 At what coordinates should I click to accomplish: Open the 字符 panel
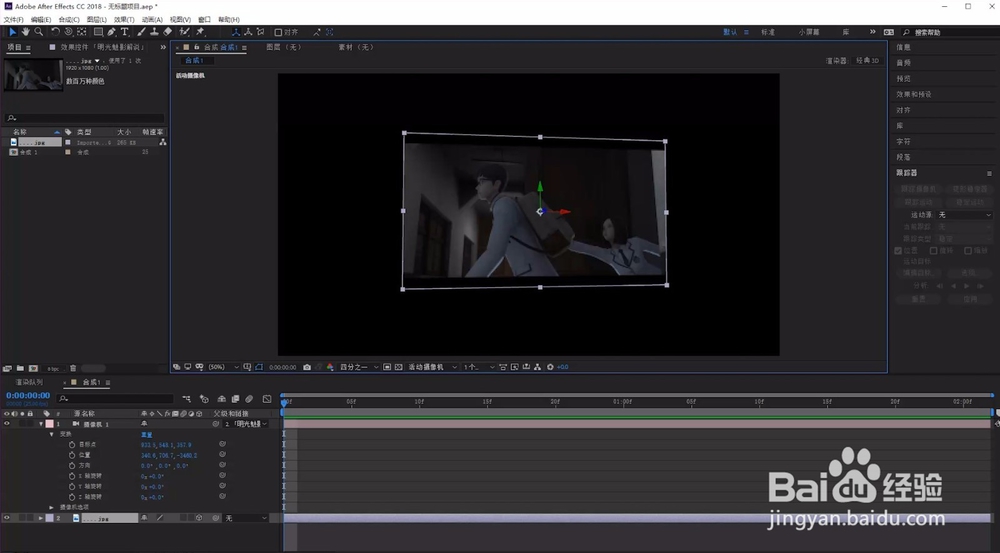[x=904, y=142]
